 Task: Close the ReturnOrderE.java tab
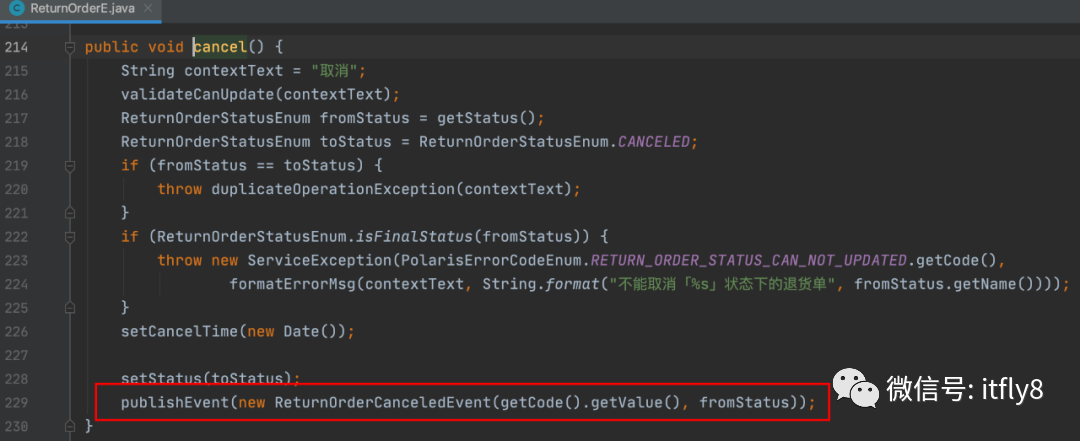point(148,10)
